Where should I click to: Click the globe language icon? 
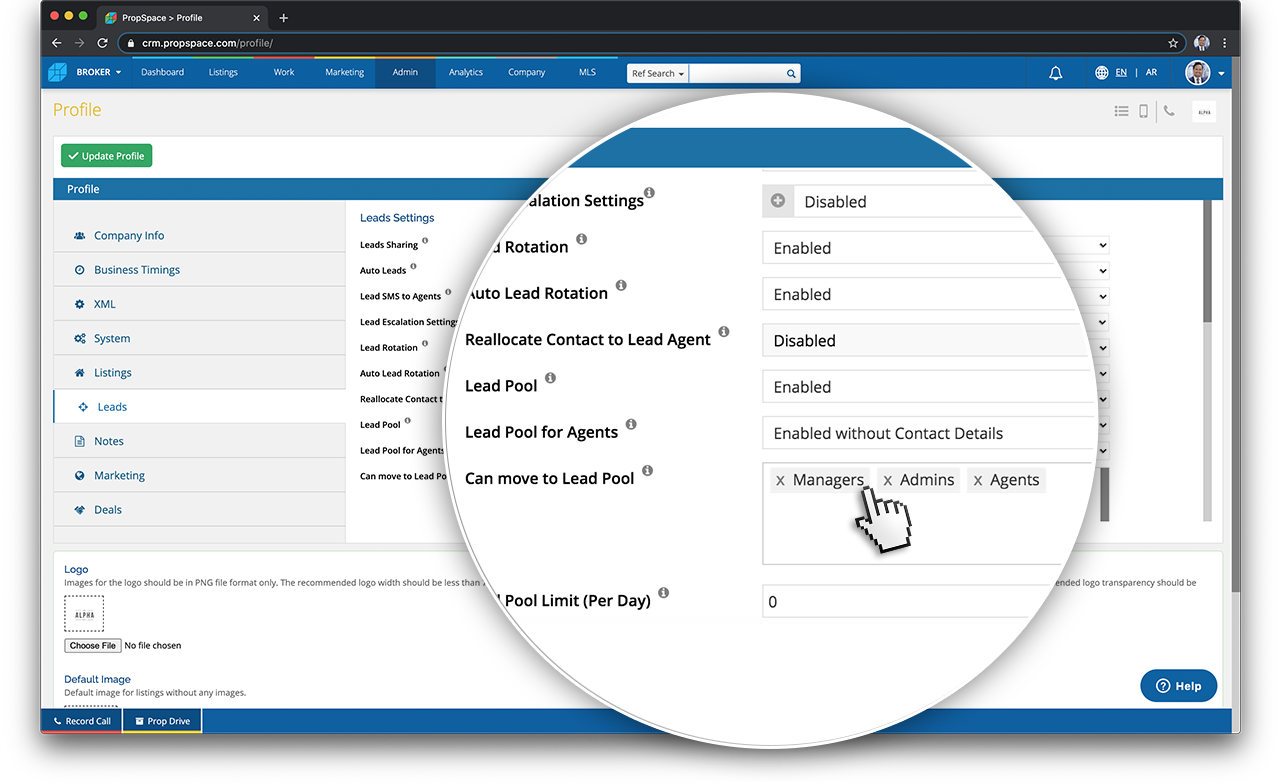pyautogui.click(x=1102, y=73)
